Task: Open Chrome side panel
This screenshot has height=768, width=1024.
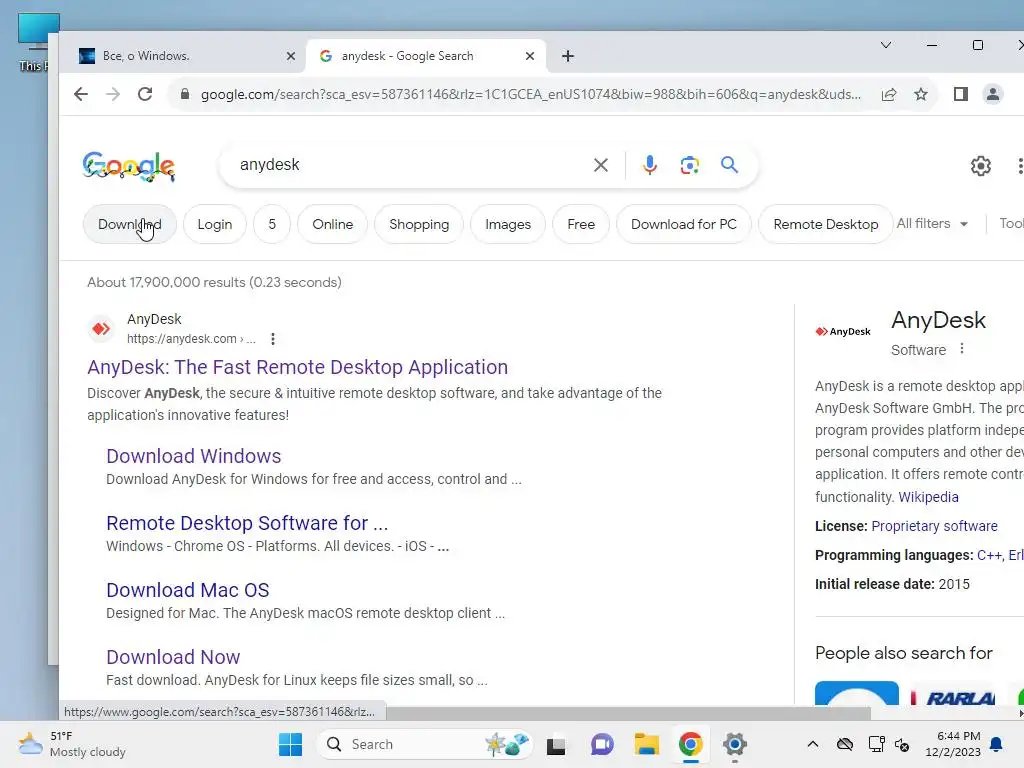Action: tap(961, 95)
